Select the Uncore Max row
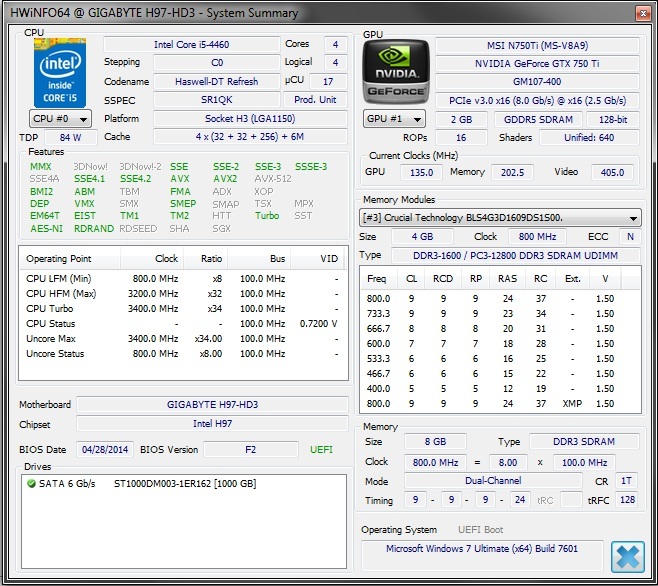Screen dimensions: 658x586 (183, 339)
